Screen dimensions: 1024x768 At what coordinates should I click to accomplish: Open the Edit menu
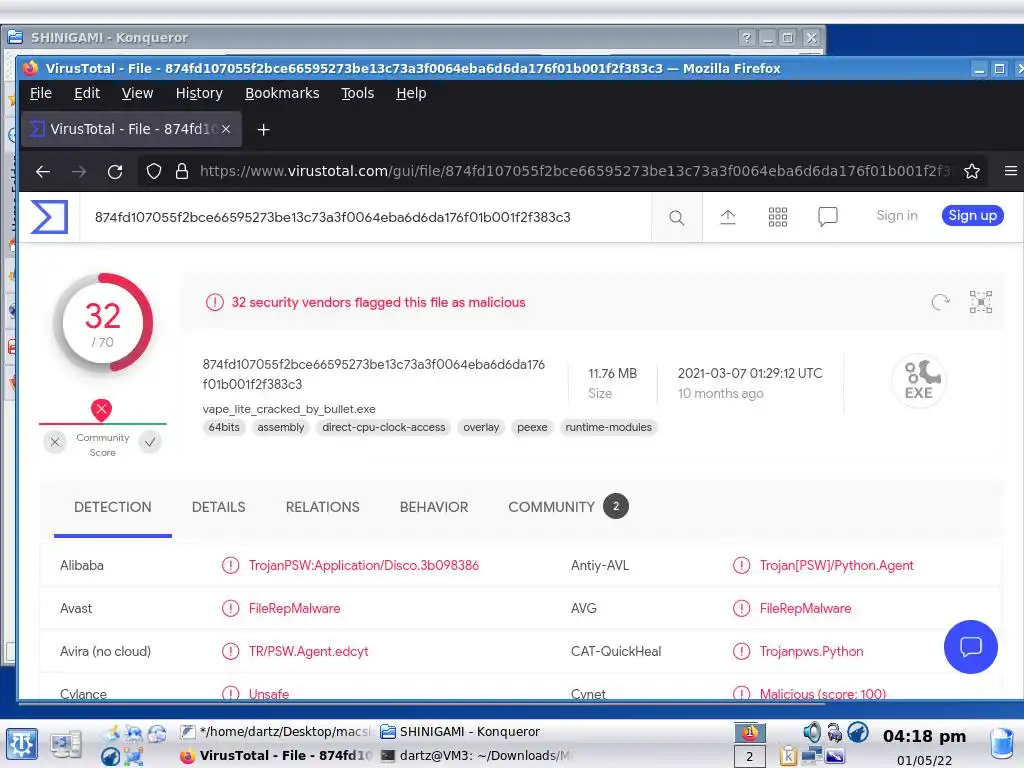[x=87, y=93]
